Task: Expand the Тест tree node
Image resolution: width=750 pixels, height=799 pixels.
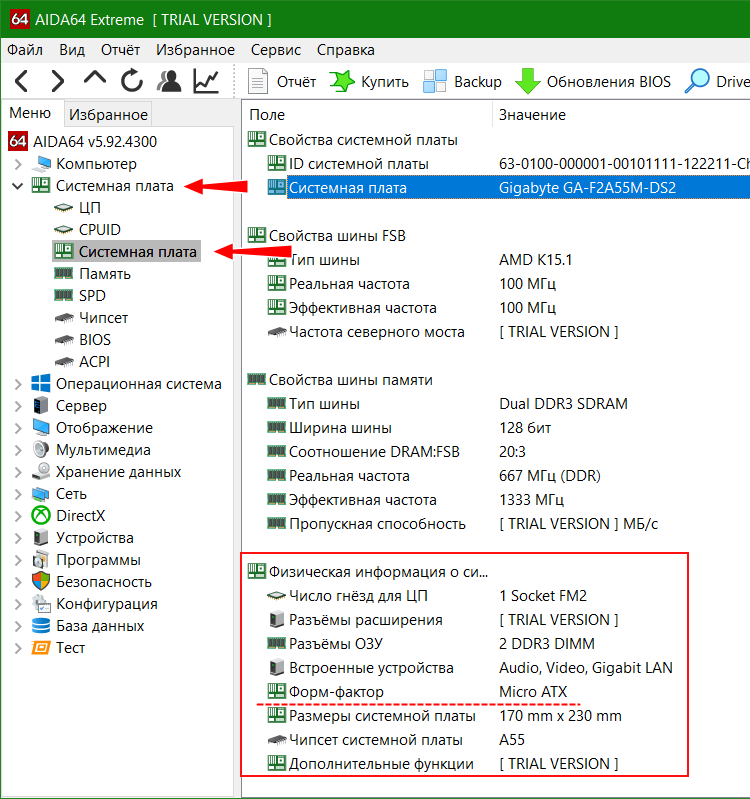Action: pyautogui.click(x=18, y=648)
